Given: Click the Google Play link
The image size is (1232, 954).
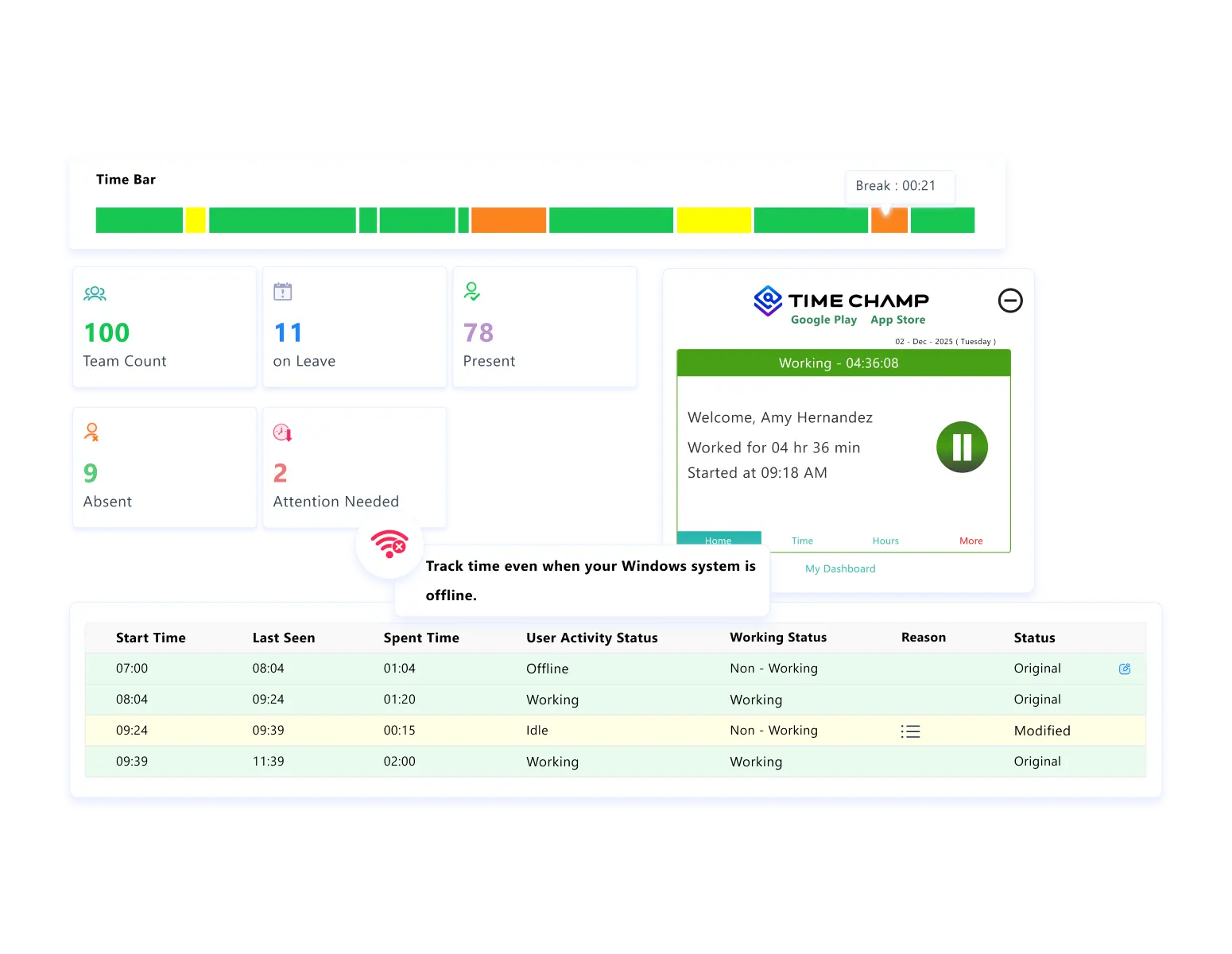Looking at the screenshot, I should 824,320.
